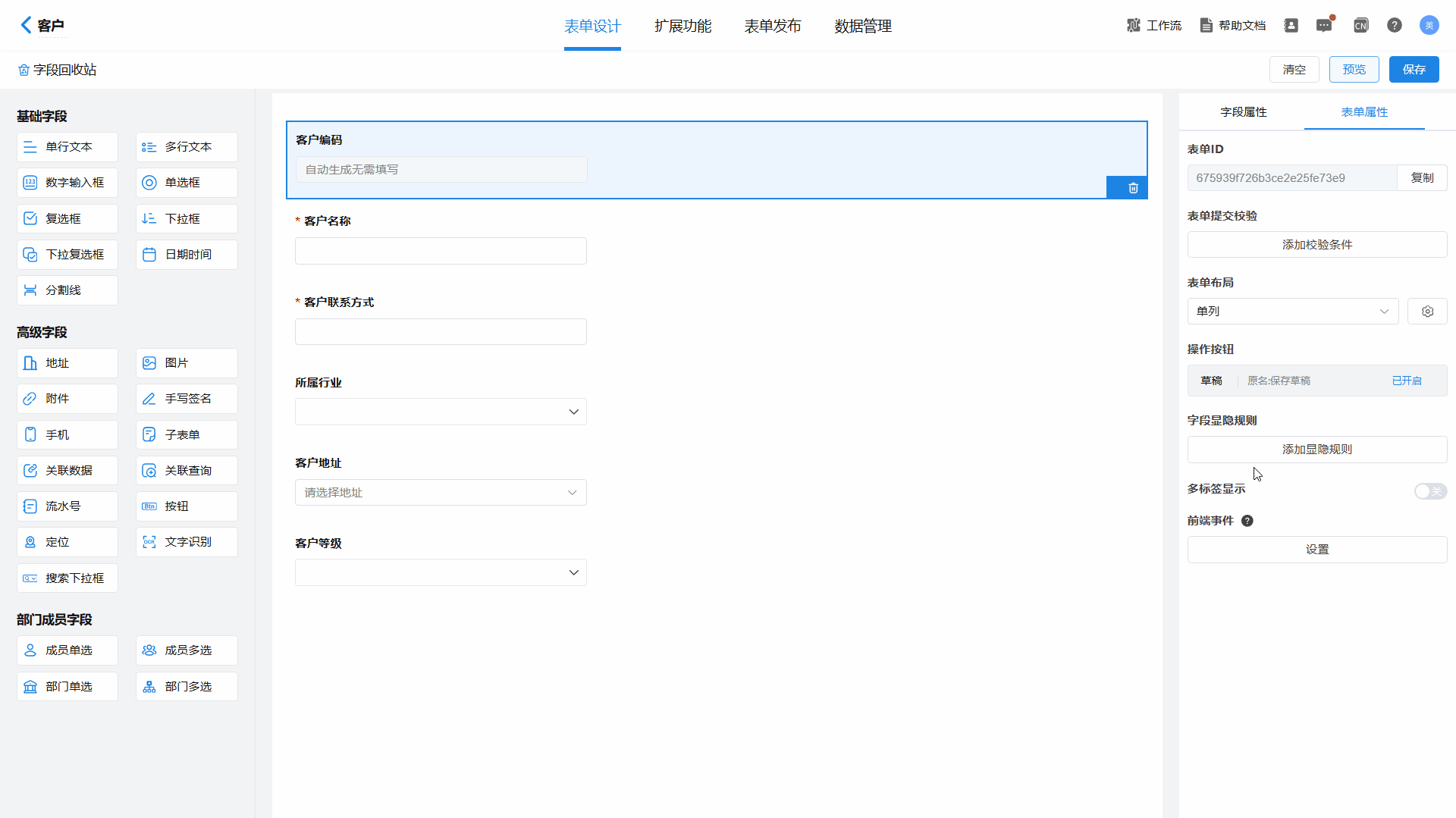Click the back arrow next to 客户
This screenshot has height=818, width=1456.
point(26,25)
